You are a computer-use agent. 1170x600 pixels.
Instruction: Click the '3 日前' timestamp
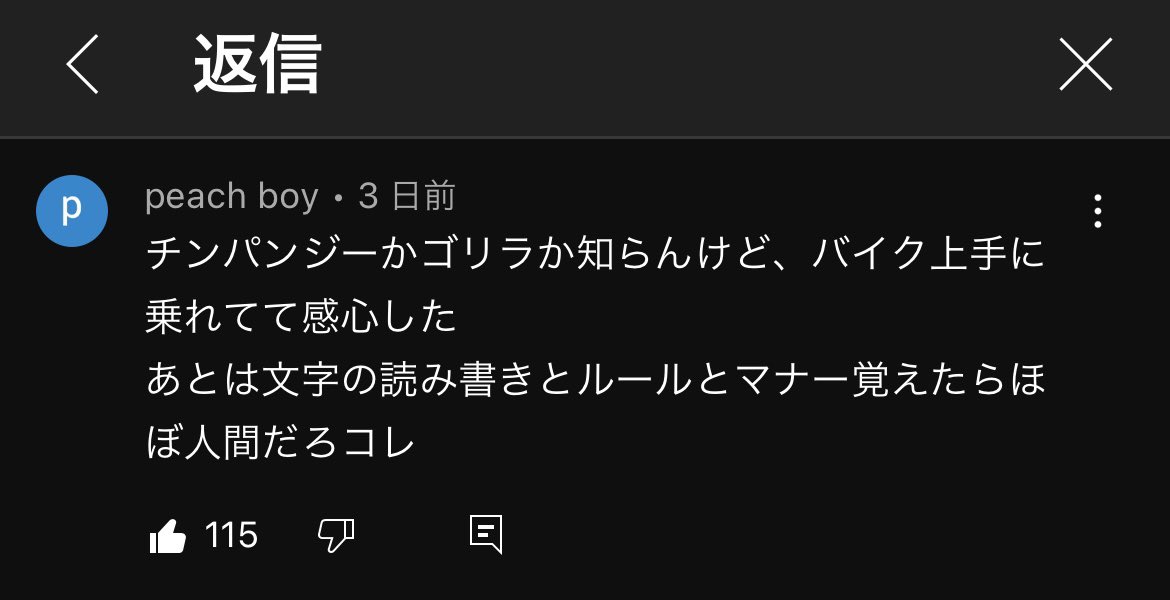pos(407,196)
